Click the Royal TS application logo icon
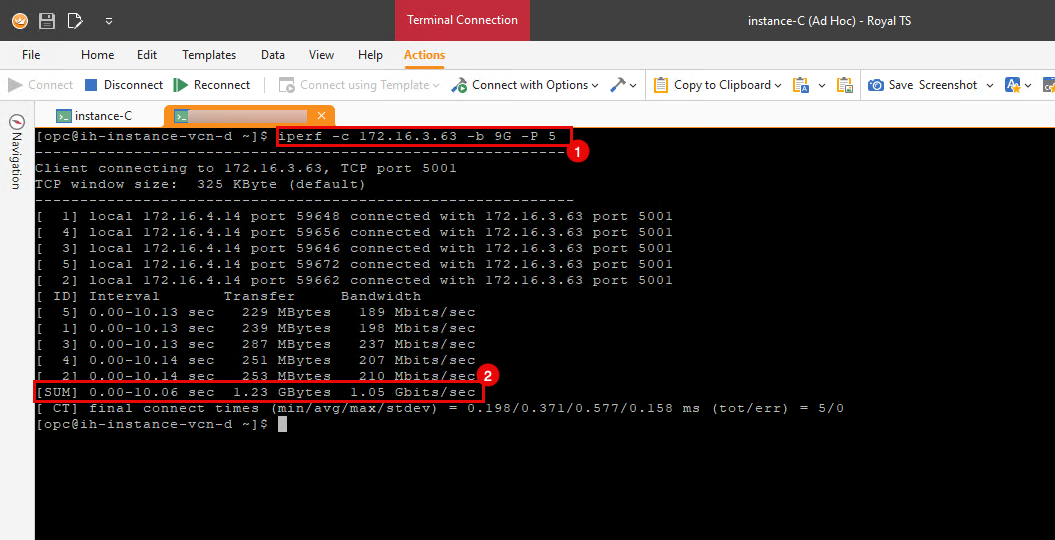The width and height of the screenshot is (1055, 540). click(x=20, y=20)
